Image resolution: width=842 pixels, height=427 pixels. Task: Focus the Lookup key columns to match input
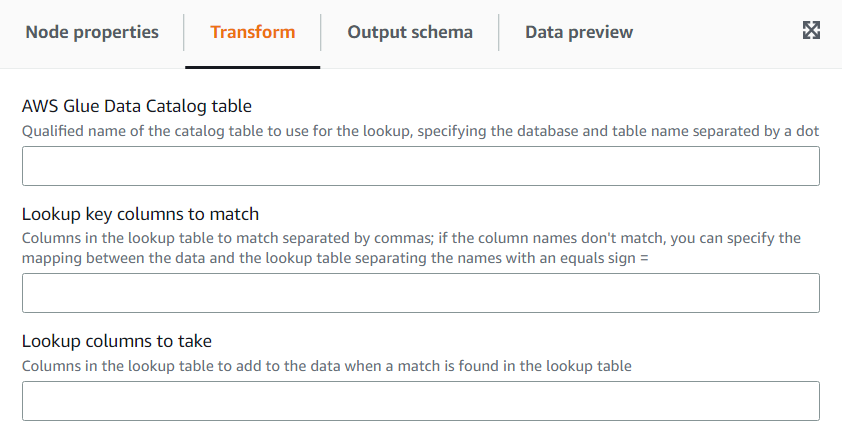(421, 293)
